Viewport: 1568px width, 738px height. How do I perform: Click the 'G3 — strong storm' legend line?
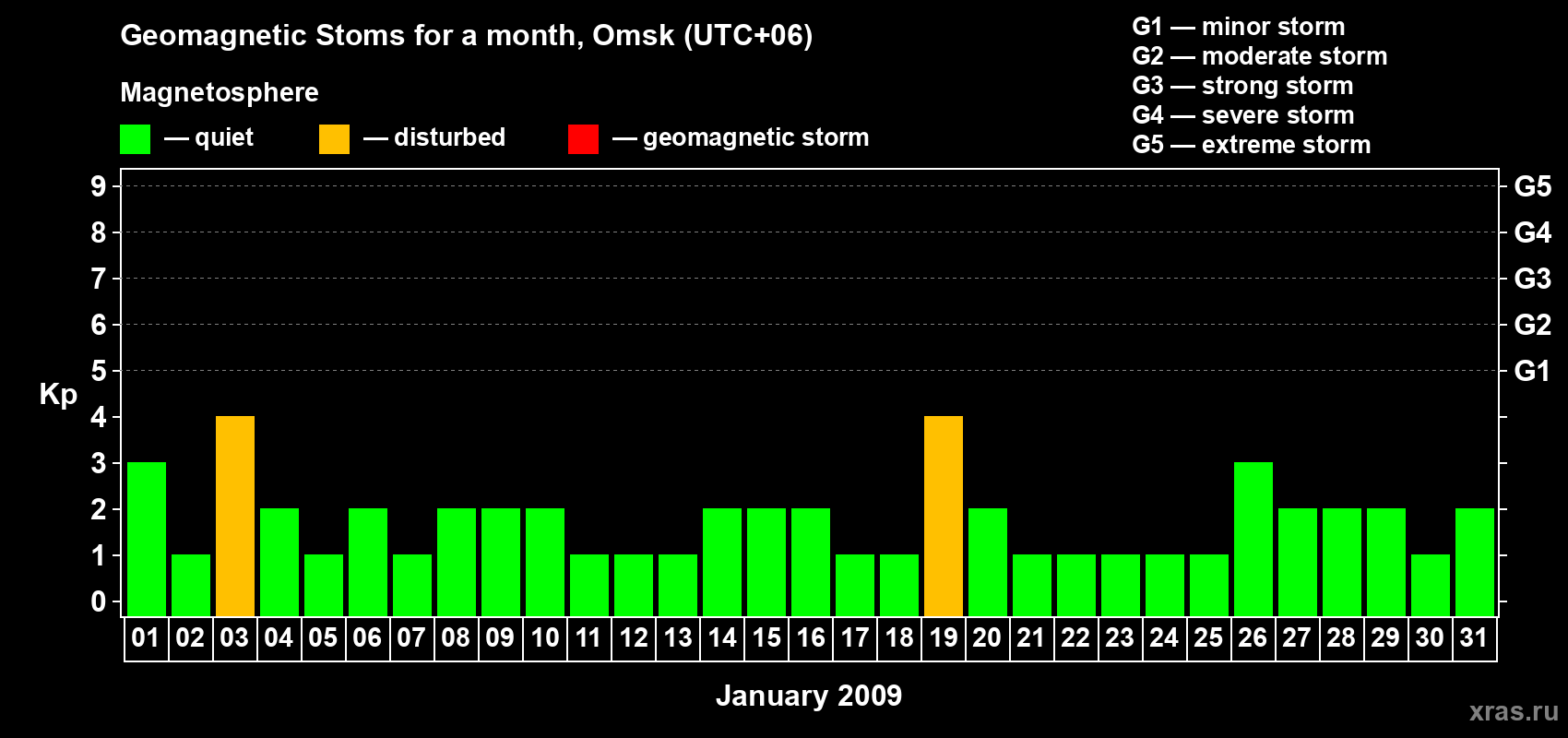point(1242,86)
